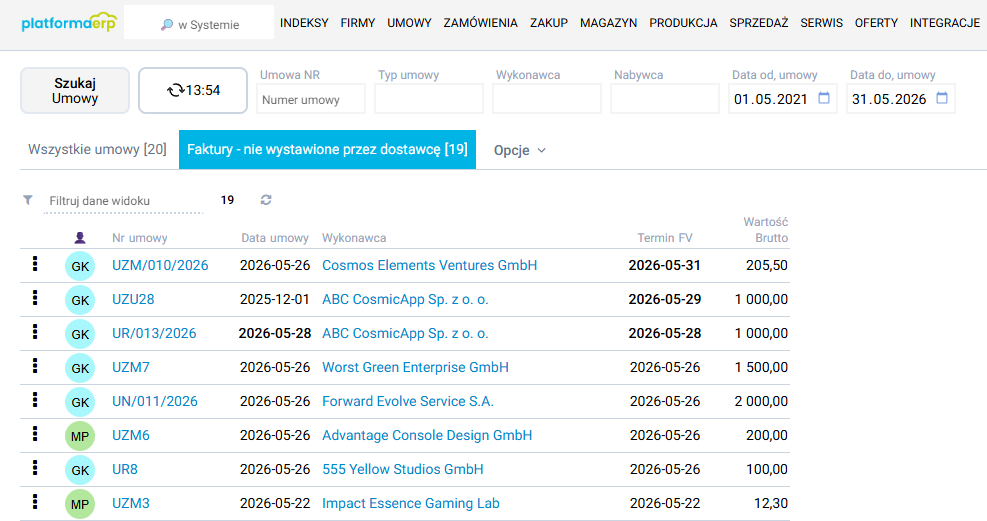The image size is (987, 521).
Task: Open row menu for UZM/010/2026
Action: coord(35,264)
